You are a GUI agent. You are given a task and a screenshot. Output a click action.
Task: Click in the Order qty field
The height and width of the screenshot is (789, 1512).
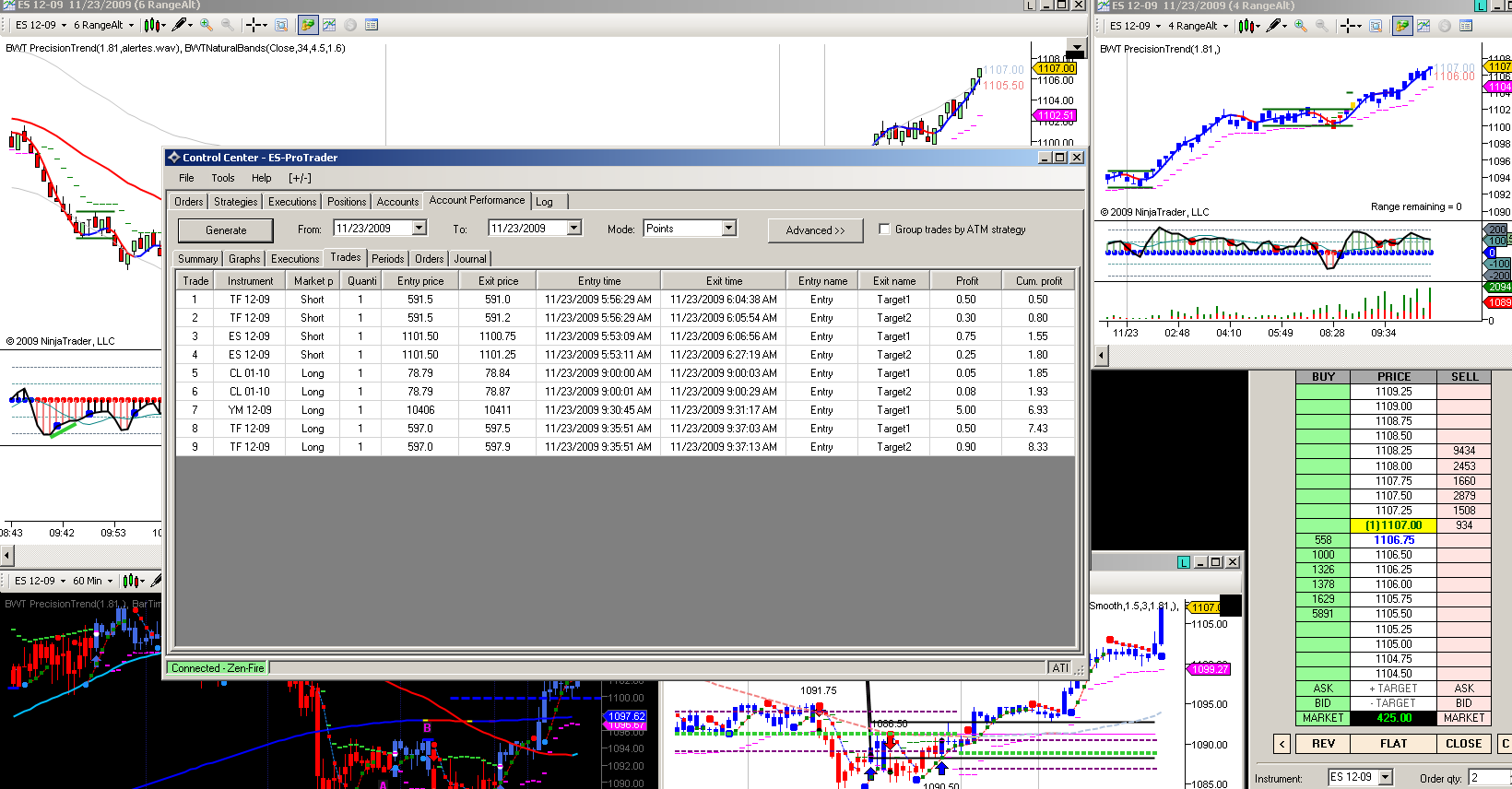tap(1490, 778)
